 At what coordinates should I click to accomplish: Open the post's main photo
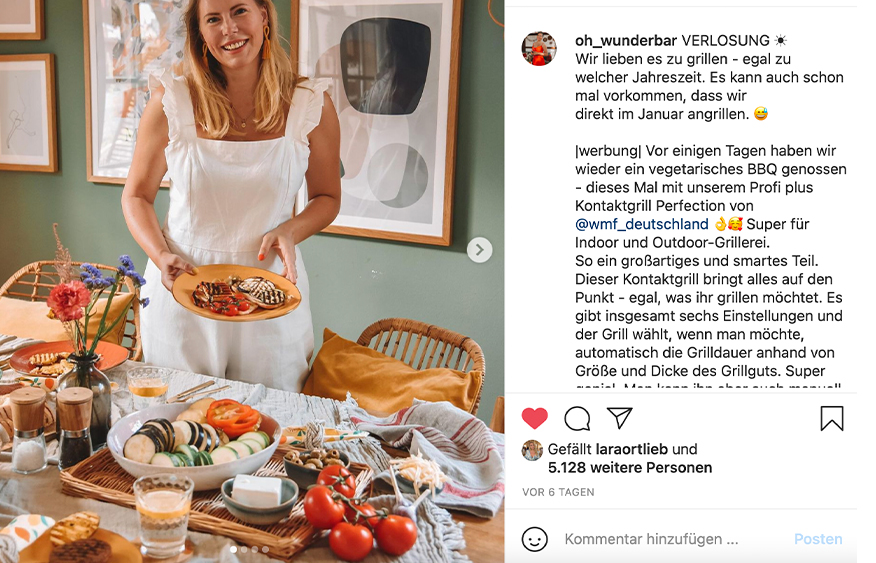[x=252, y=282]
